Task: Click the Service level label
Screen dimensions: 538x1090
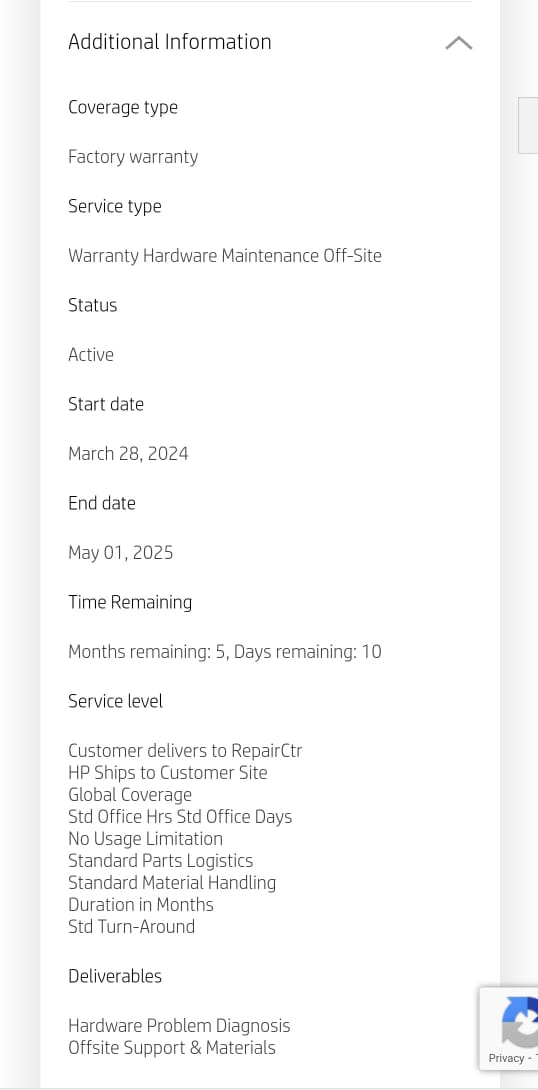Action: click(x=115, y=701)
